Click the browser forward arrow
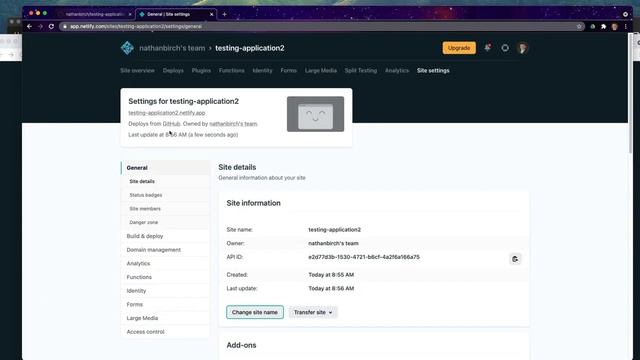640x360 pixels. click(40, 26)
